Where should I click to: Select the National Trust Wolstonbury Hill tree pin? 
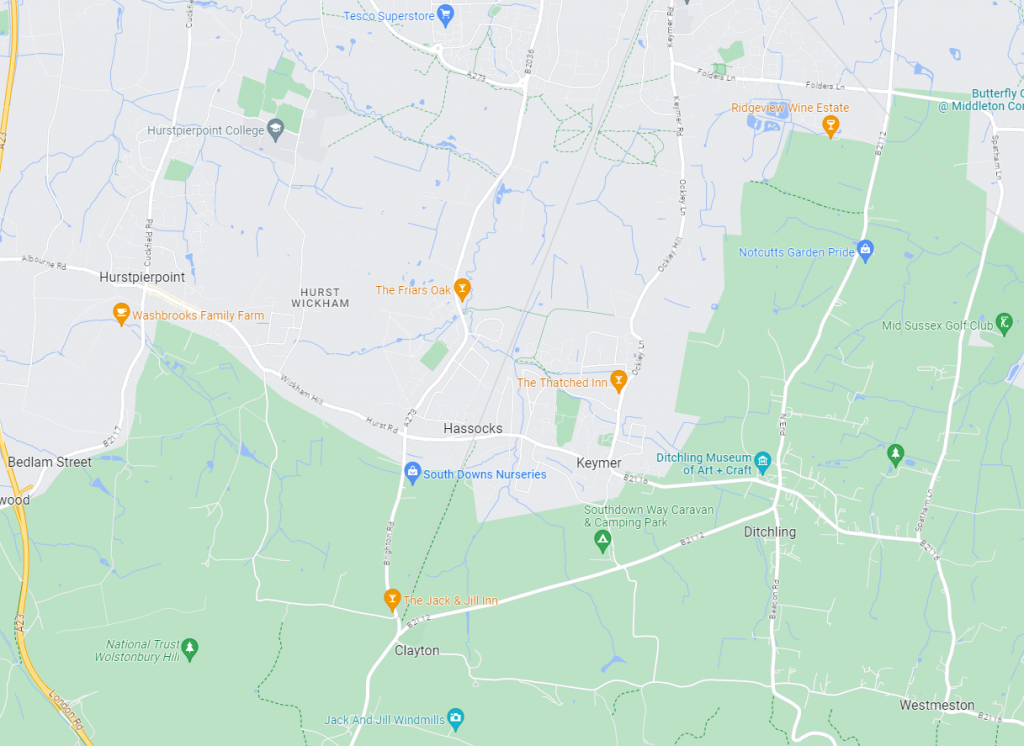pyautogui.click(x=189, y=650)
